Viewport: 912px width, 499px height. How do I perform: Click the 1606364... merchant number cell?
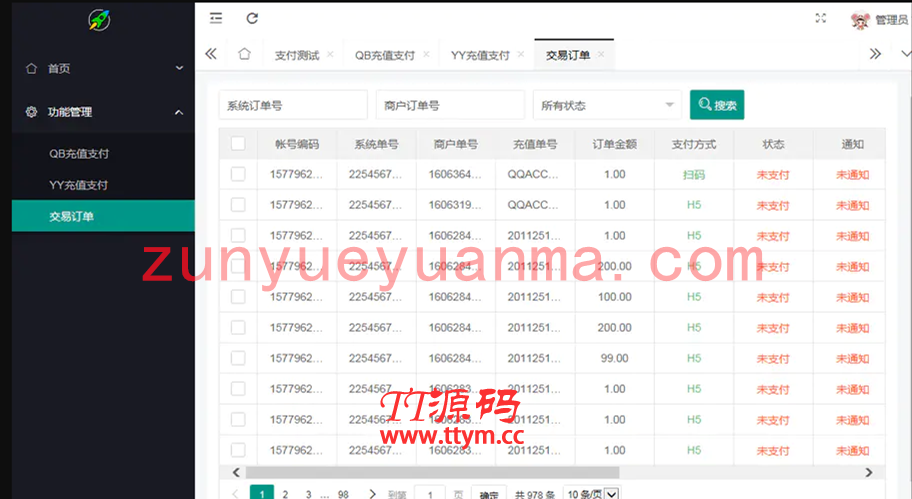[455, 174]
